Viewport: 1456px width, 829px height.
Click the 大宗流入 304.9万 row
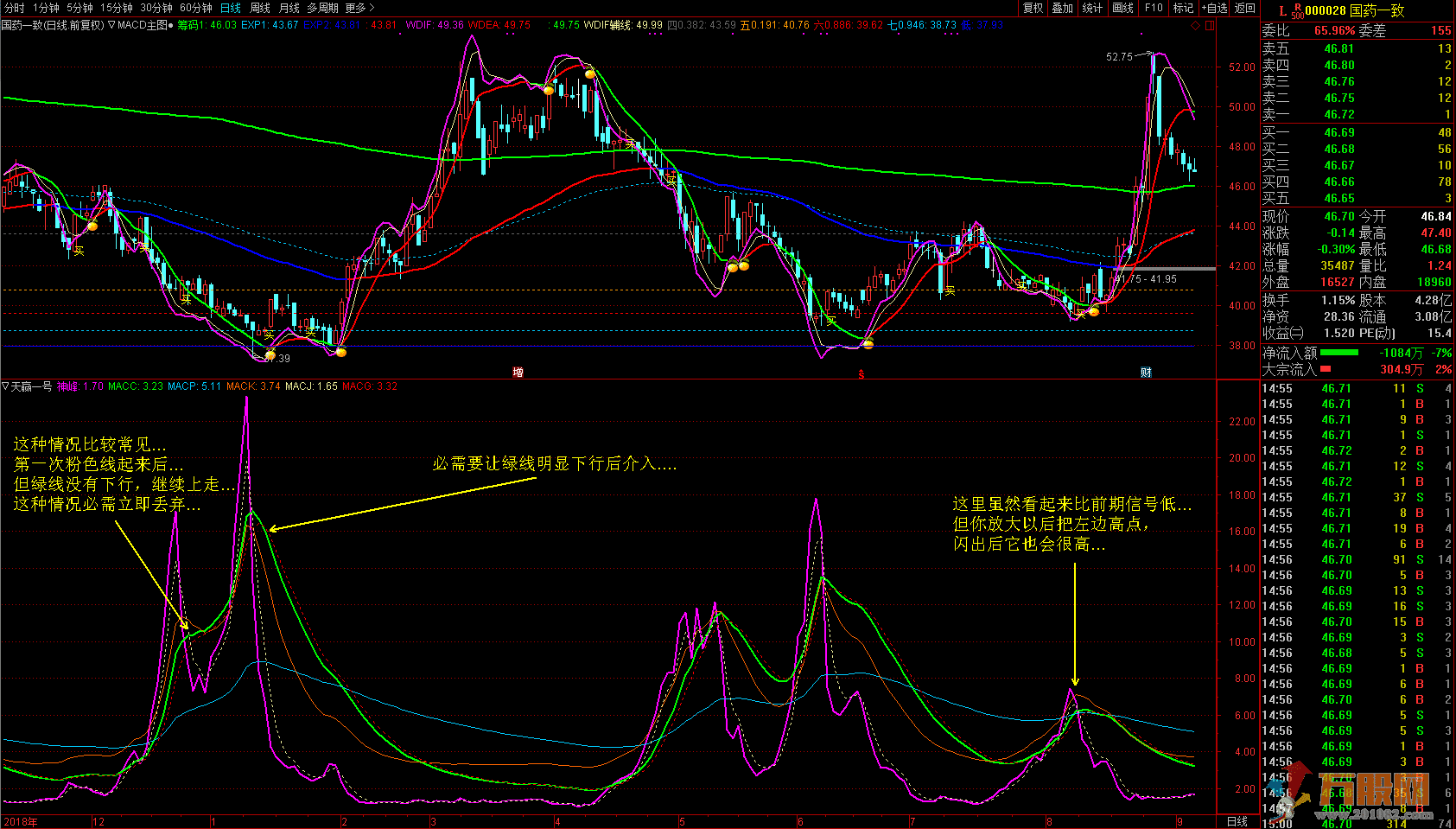click(1357, 369)
